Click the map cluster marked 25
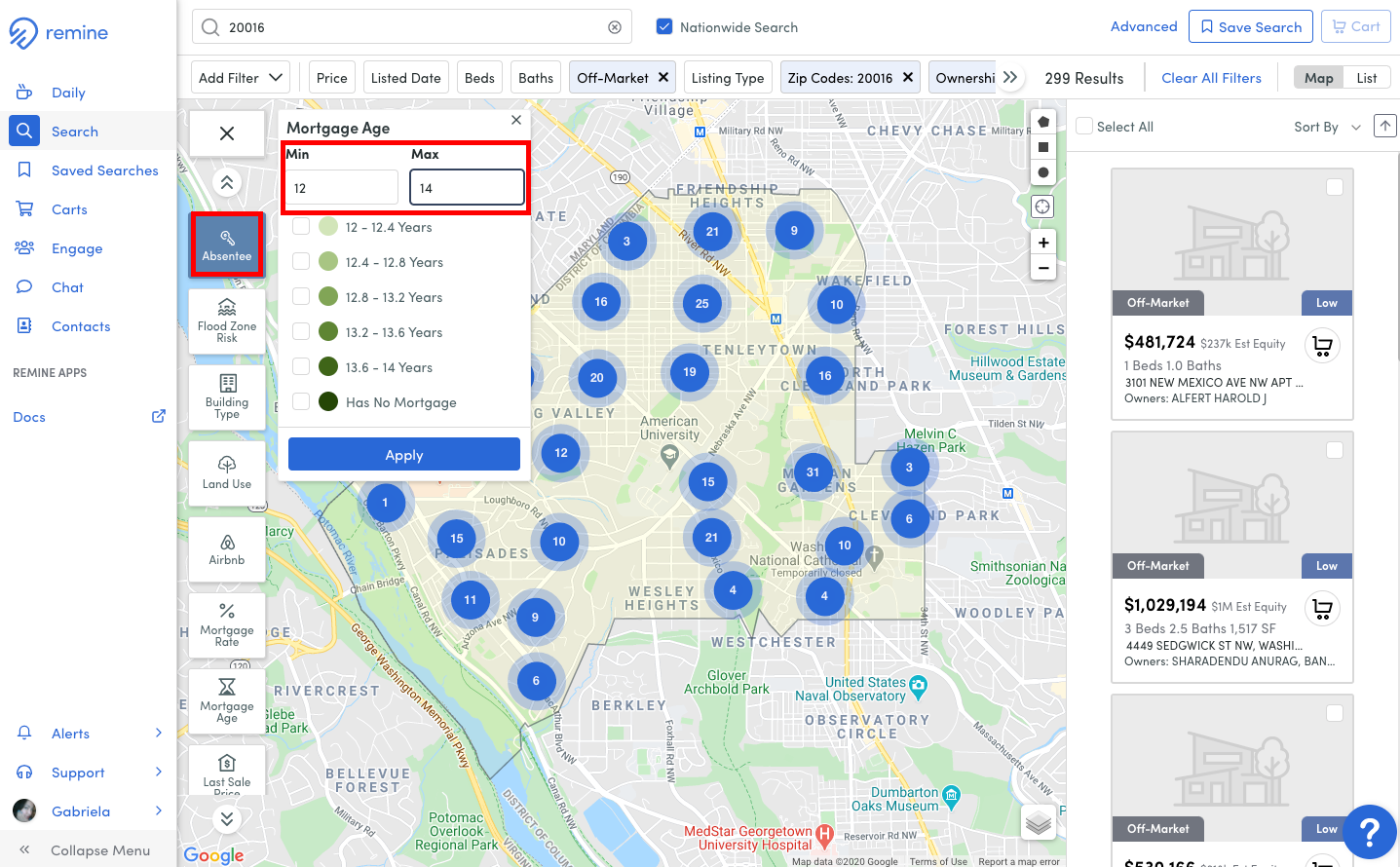Viewport: 1400px width, 867px height. pos(702,303)
